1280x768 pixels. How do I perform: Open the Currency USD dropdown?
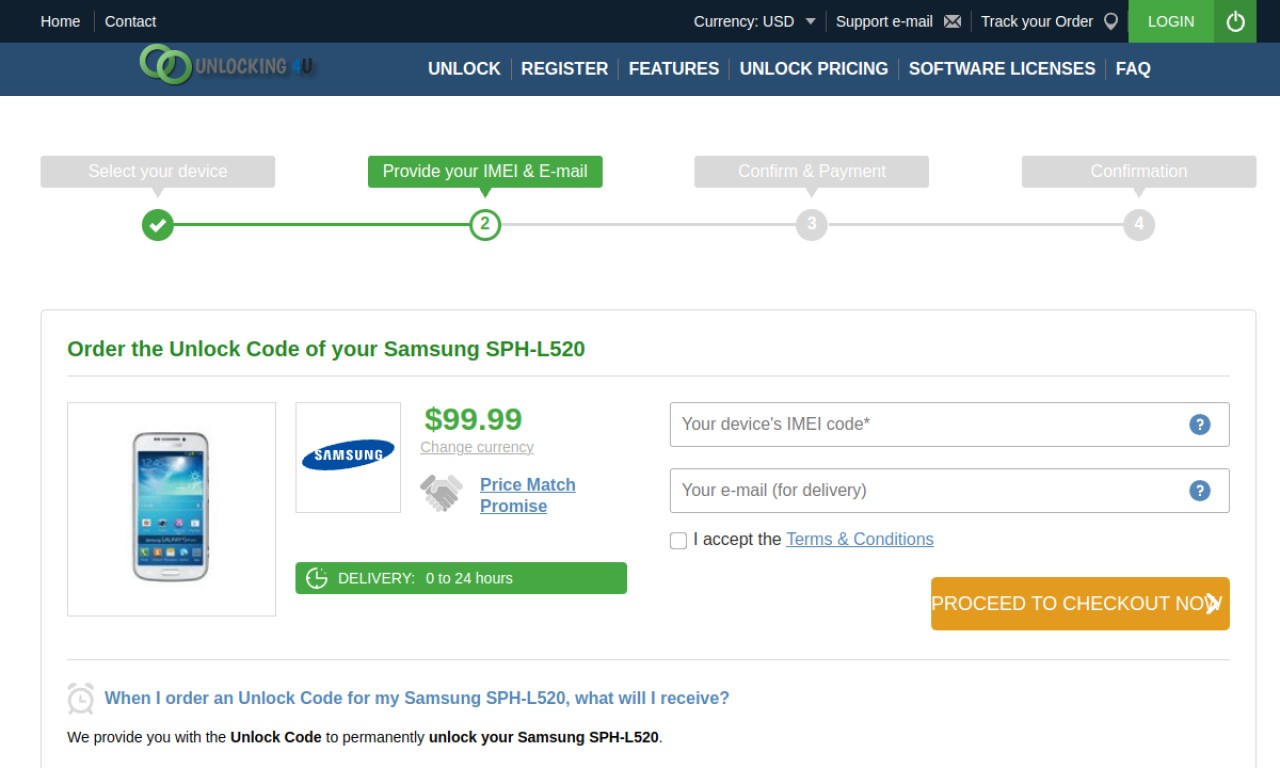(755, 21)
